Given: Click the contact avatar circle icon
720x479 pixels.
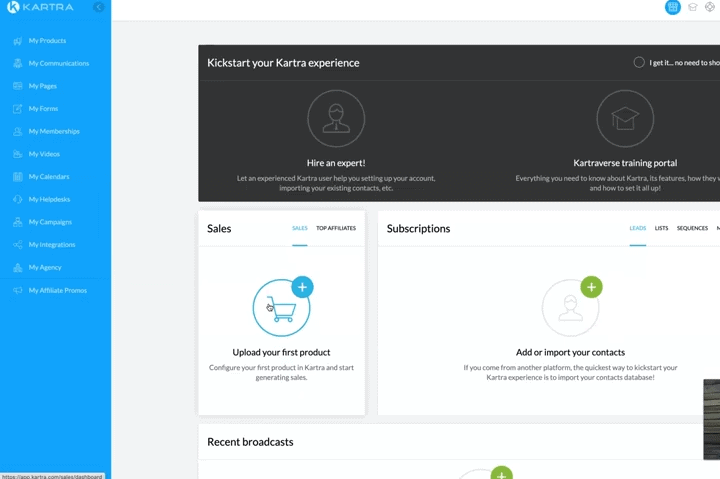Looking at the screenshot, I should pos(570,308).
